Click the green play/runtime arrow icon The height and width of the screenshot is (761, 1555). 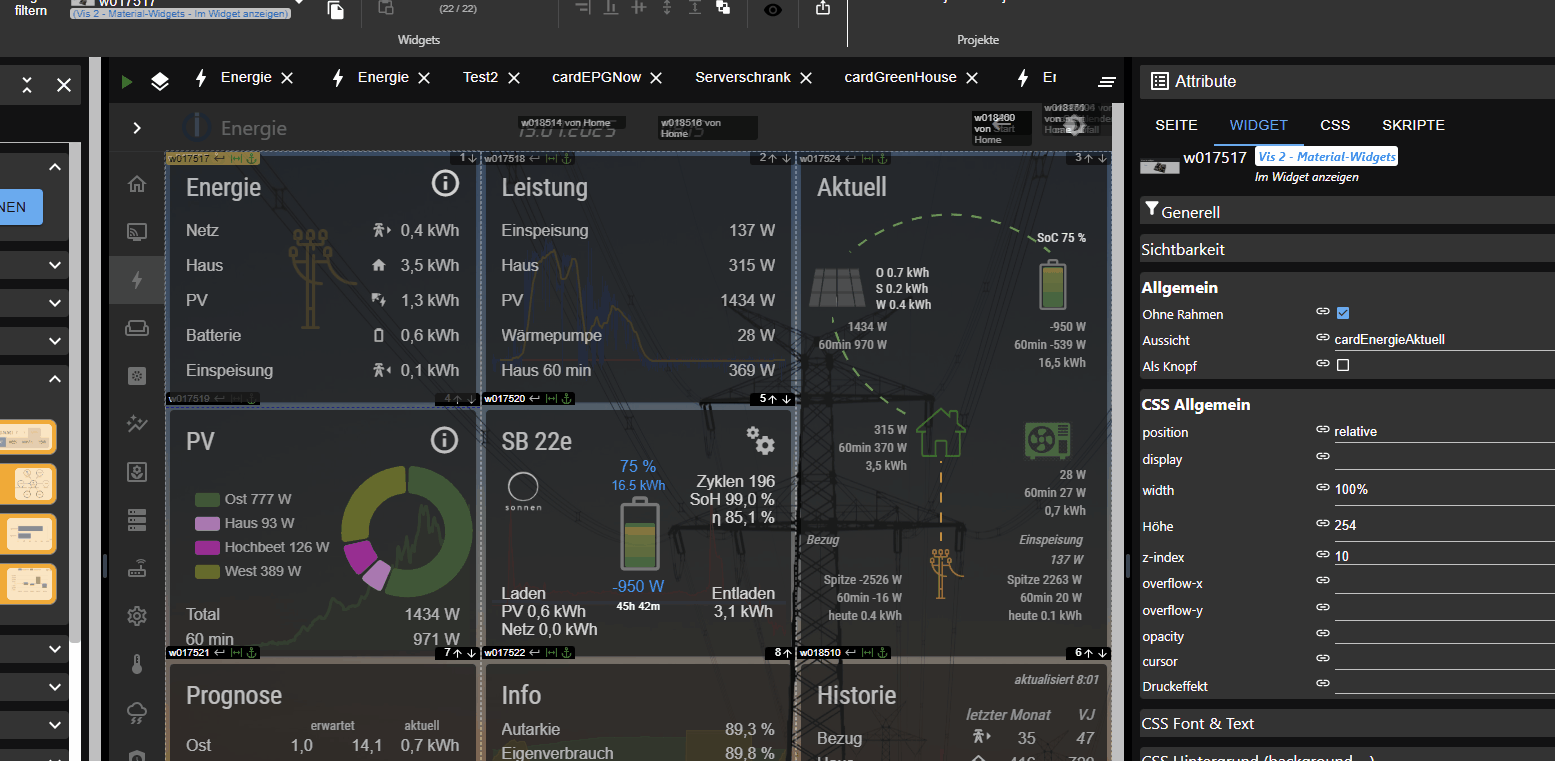pos(127,81)
